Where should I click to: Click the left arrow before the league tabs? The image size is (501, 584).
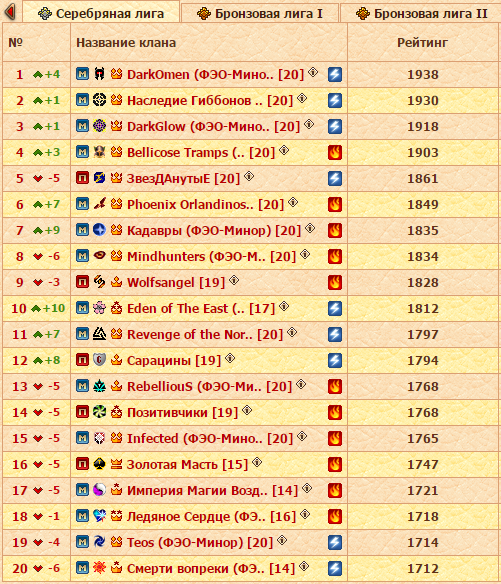coord(10,12)
